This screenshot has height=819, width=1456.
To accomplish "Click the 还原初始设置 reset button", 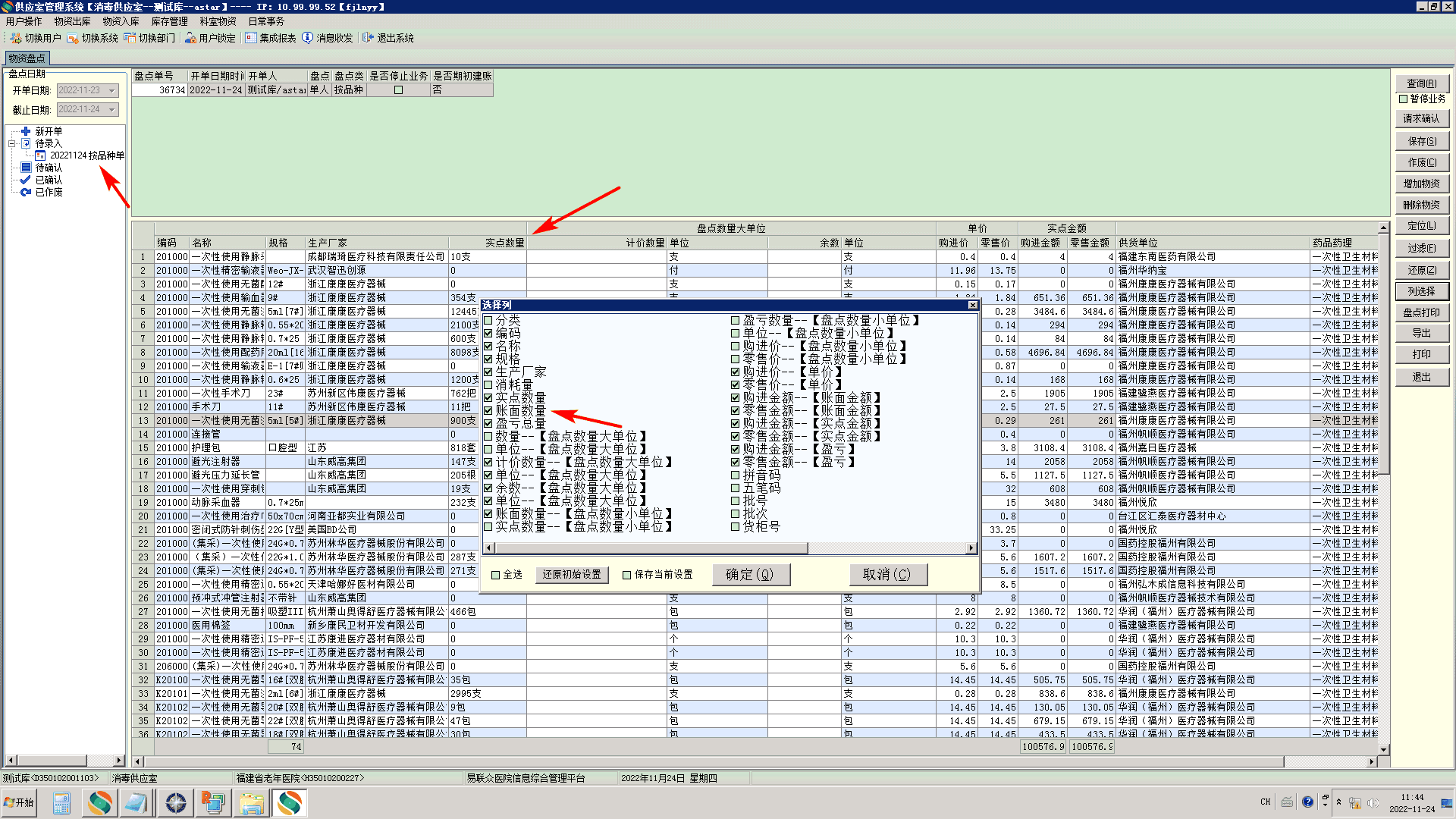I will (572, 575).
